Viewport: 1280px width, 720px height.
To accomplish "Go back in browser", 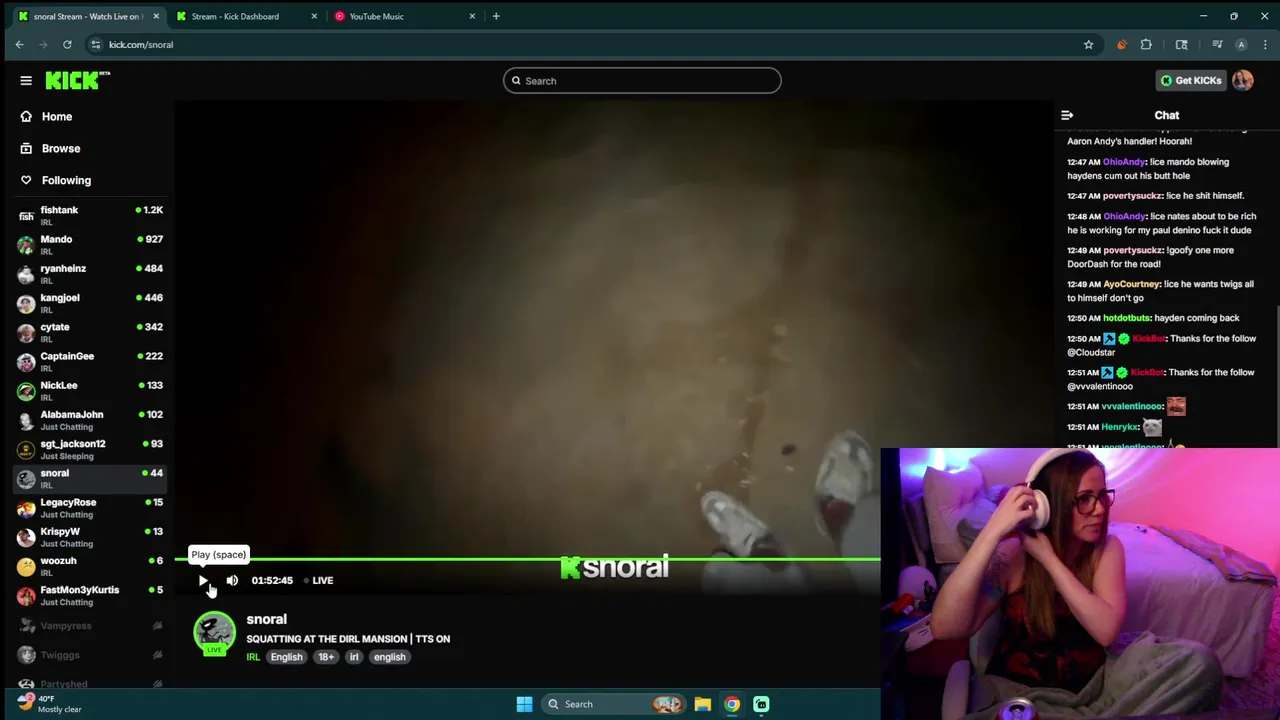I will [x=19, y=44].
